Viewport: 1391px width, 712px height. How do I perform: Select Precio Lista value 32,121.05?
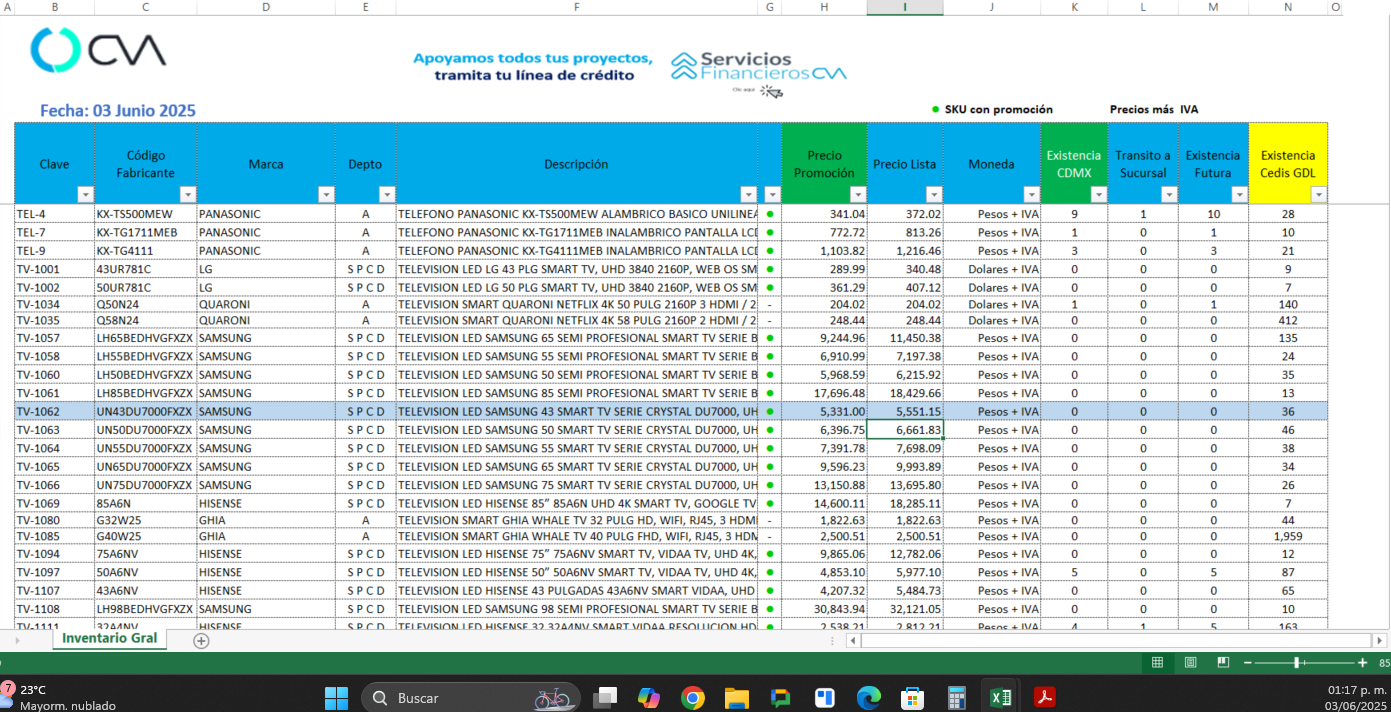(905, 608)
